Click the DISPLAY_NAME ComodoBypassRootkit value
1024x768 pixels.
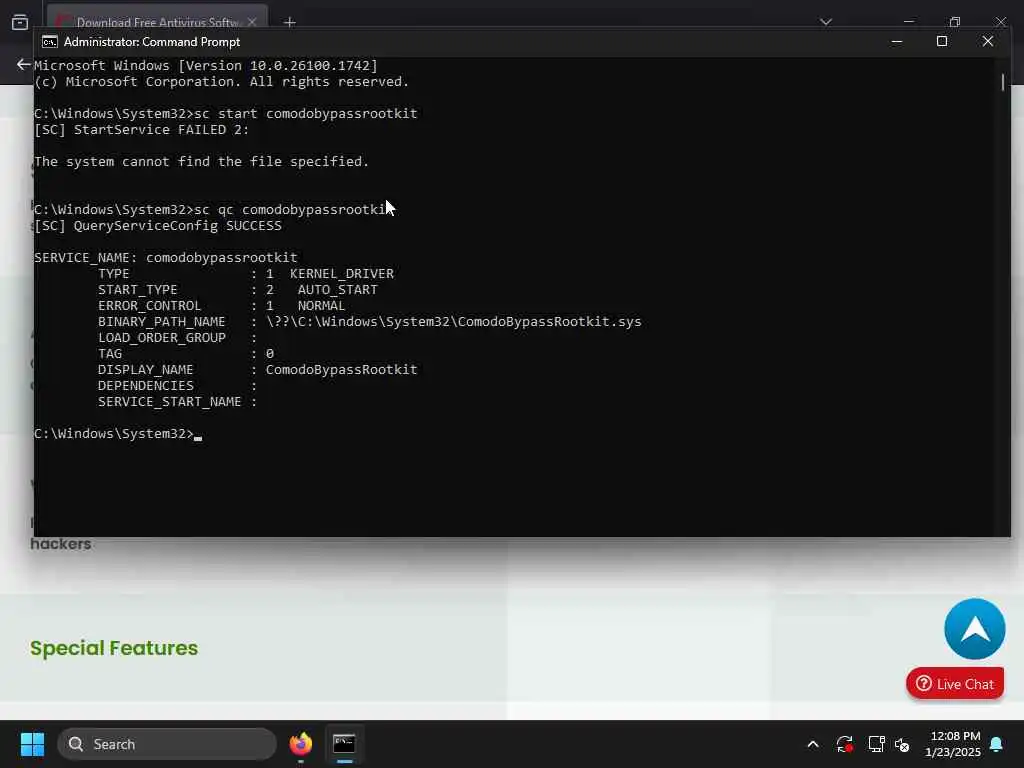[341, 370]
